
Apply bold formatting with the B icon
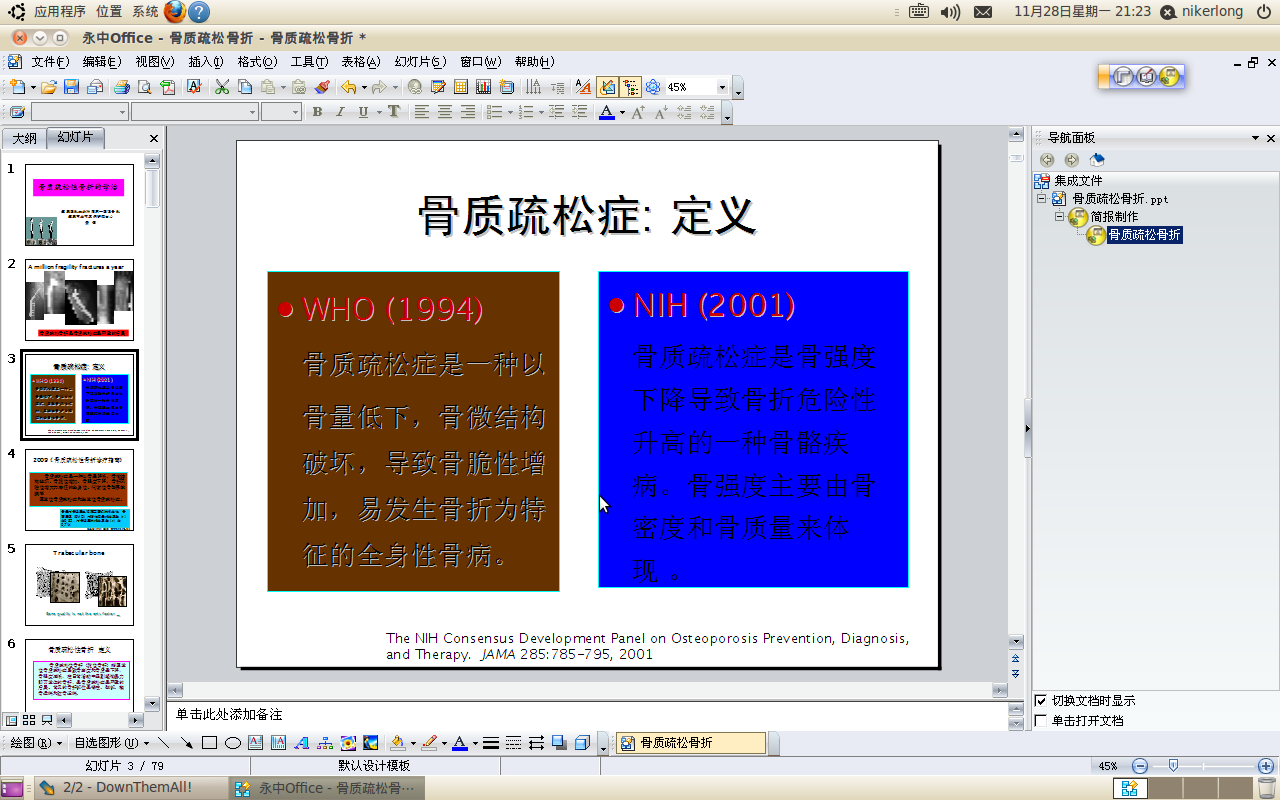[x=317, y=112]
